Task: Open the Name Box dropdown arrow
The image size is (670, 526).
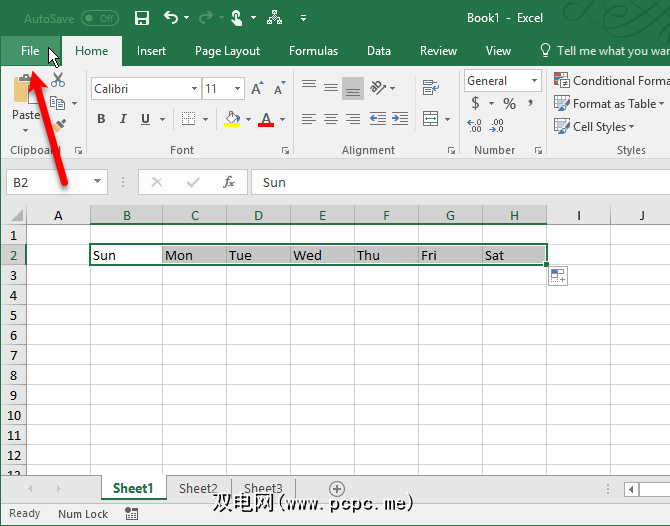Action: pos(98,182)
